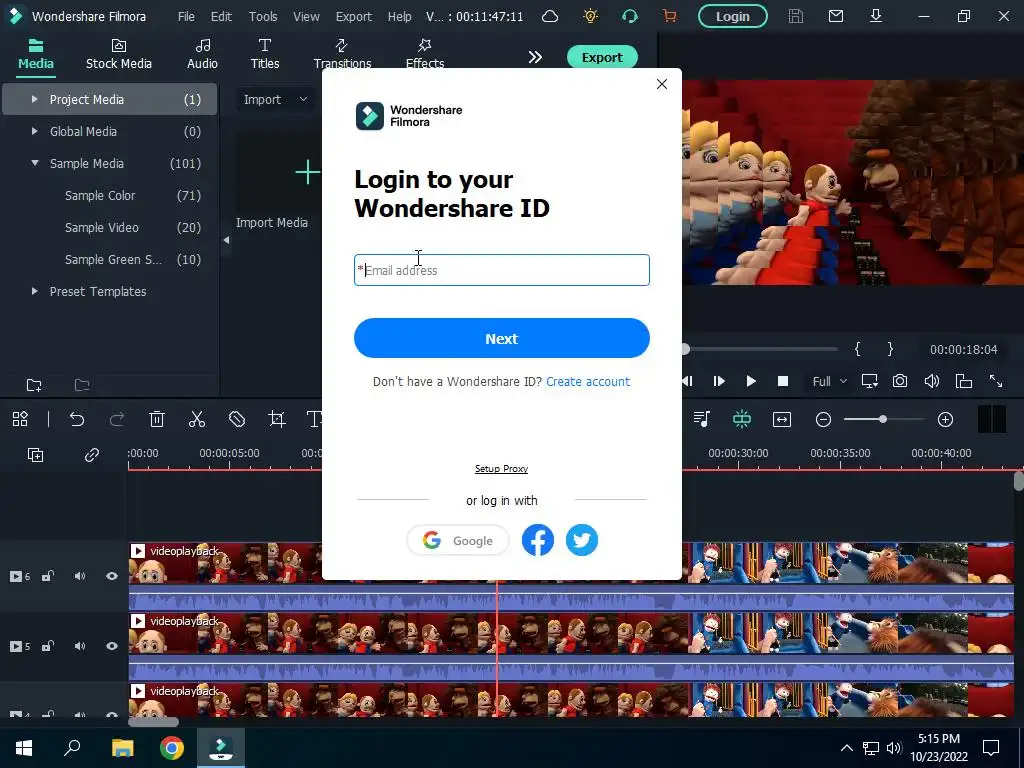Redo the last undone edit
Viewport: 1024px width, 768px height.
tap(117, 419)
